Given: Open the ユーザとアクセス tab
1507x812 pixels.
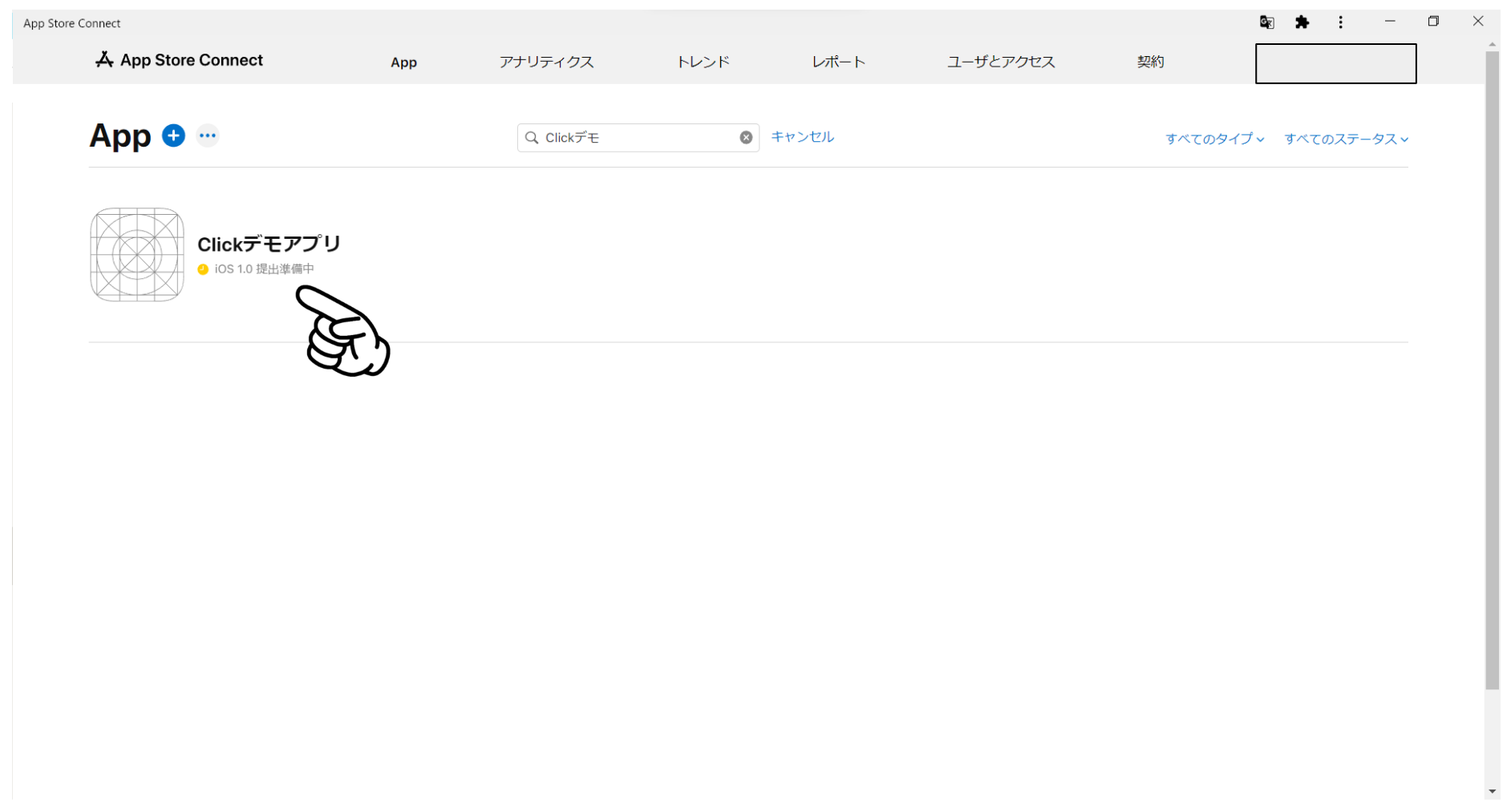Looking at the screenshot, I should point(1001,62).
